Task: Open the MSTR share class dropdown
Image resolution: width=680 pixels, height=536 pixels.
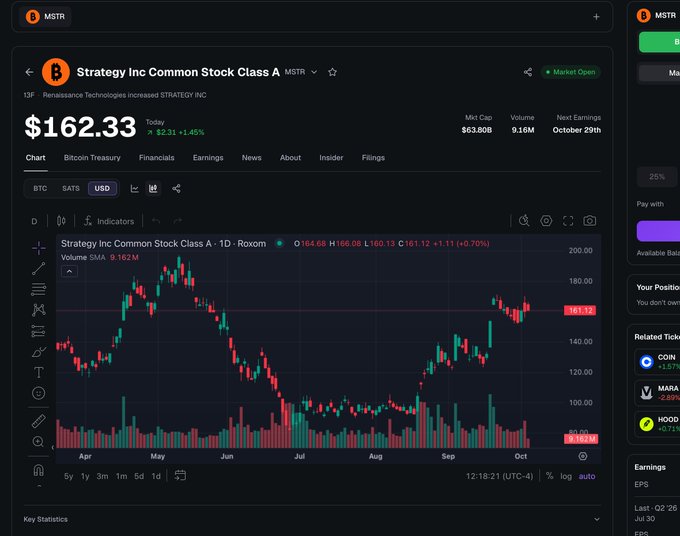Action: (x=314, y=72)
